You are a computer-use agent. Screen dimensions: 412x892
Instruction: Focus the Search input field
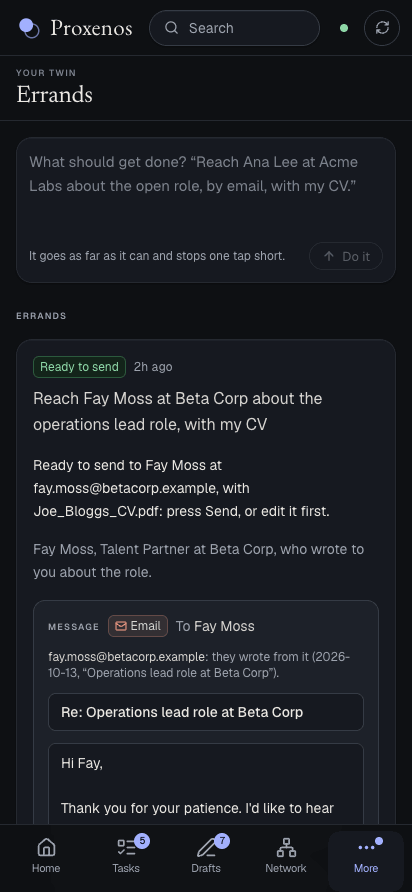pyautogui.click(x=234, y=28)
